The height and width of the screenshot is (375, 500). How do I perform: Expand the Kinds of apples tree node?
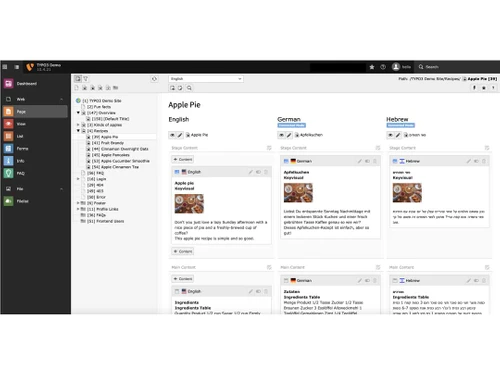78,125
